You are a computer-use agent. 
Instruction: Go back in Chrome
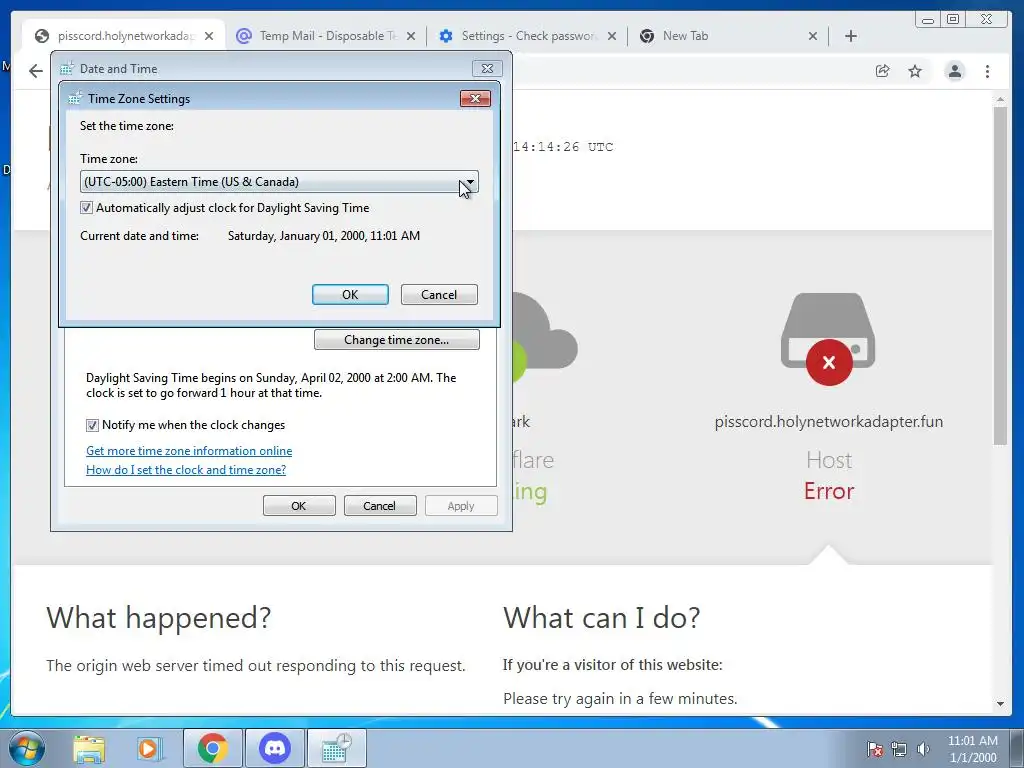click(x=35, y=71)
